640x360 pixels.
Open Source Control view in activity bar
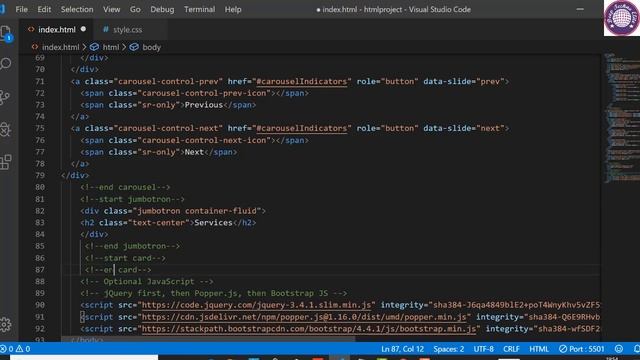(5, 97)
